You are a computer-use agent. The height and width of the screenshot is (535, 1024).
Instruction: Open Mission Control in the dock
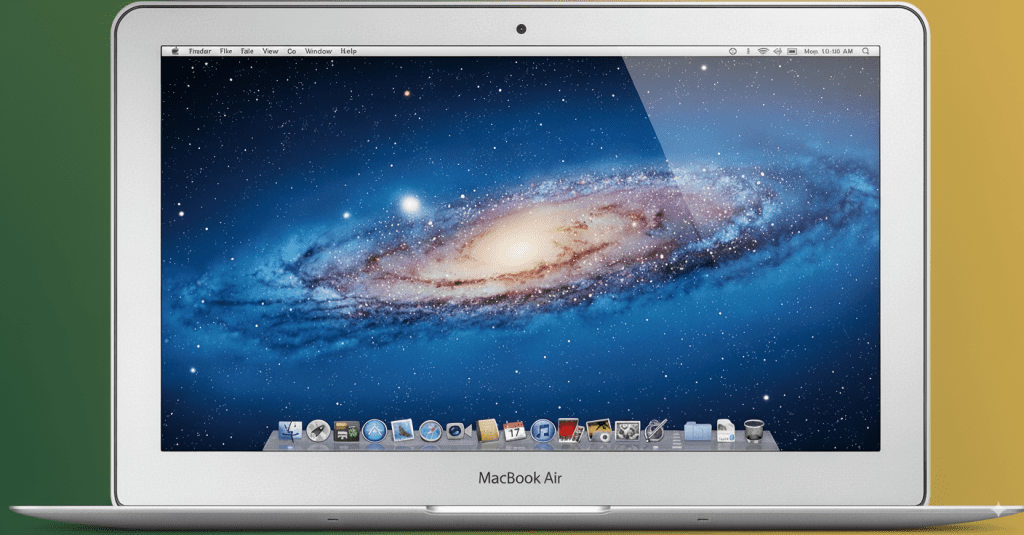click(346, 432)
